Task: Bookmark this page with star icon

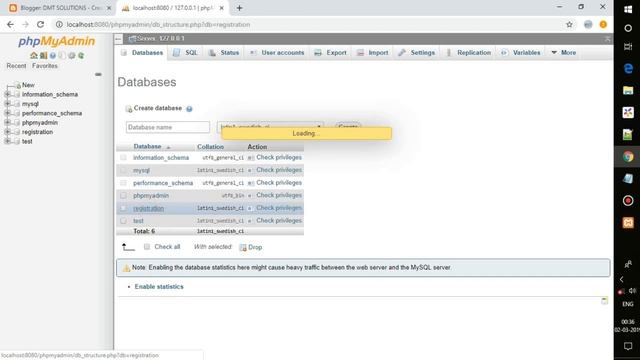Action: [569, 24]
